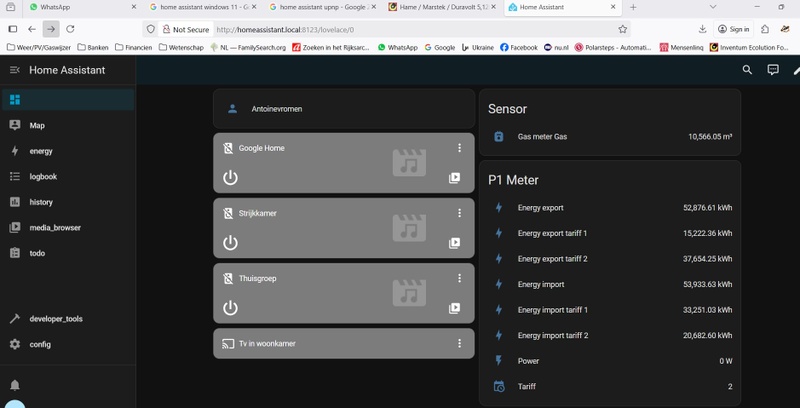The image size is (800, 408).
Task: Click the Tariff calendar-clock icon
Action: coord(499,387)
